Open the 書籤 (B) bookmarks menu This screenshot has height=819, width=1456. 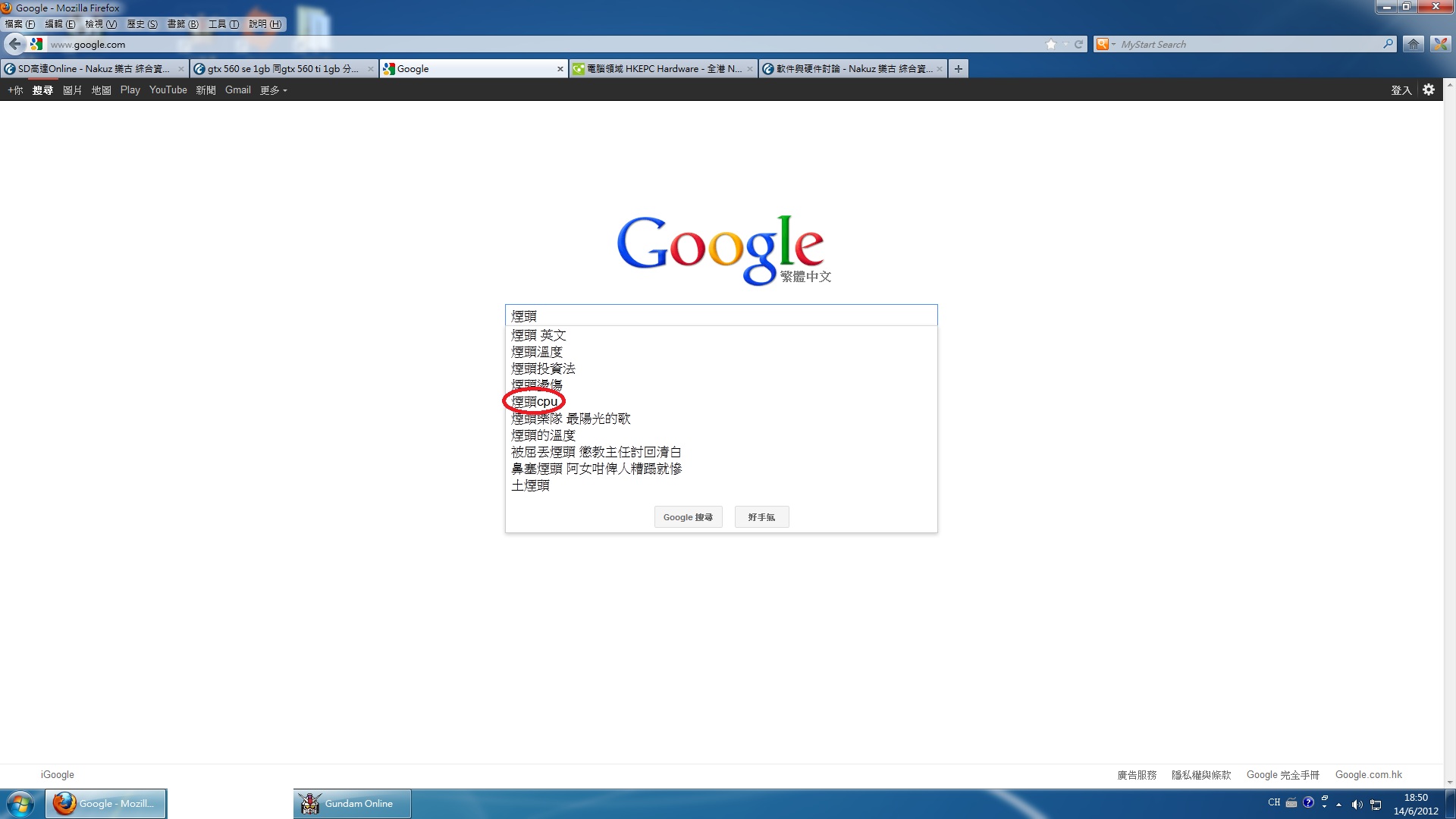(x=183, y=24)
